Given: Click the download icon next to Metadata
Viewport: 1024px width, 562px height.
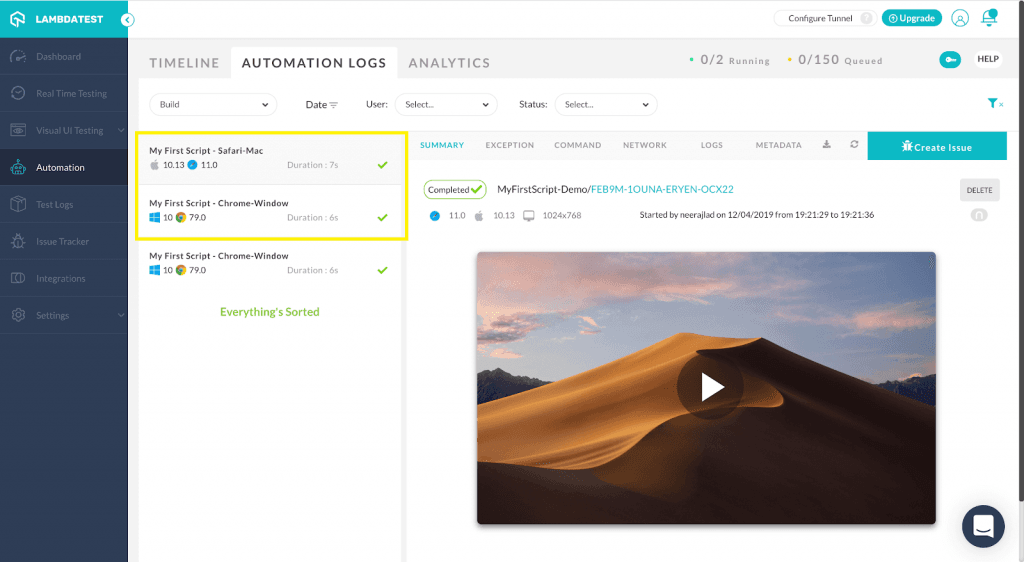Looking at the screenshot, I should (827, 145).
